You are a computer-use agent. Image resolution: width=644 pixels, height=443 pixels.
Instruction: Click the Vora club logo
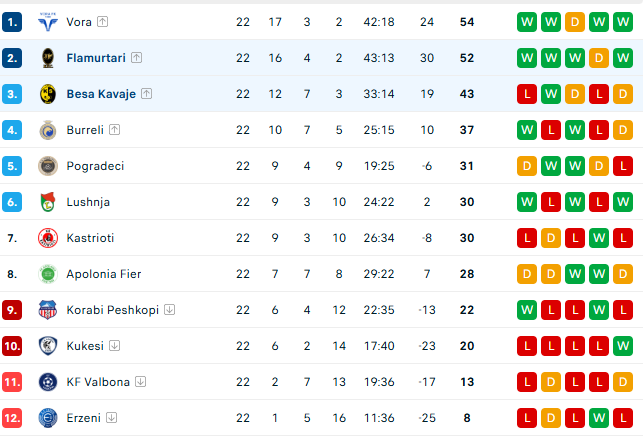coord(47,21)
